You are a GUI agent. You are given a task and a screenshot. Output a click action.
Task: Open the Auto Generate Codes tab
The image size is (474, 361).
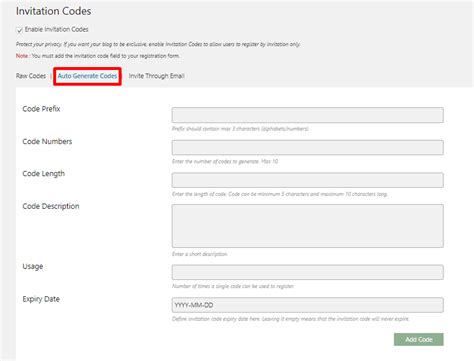click(87, 76)
